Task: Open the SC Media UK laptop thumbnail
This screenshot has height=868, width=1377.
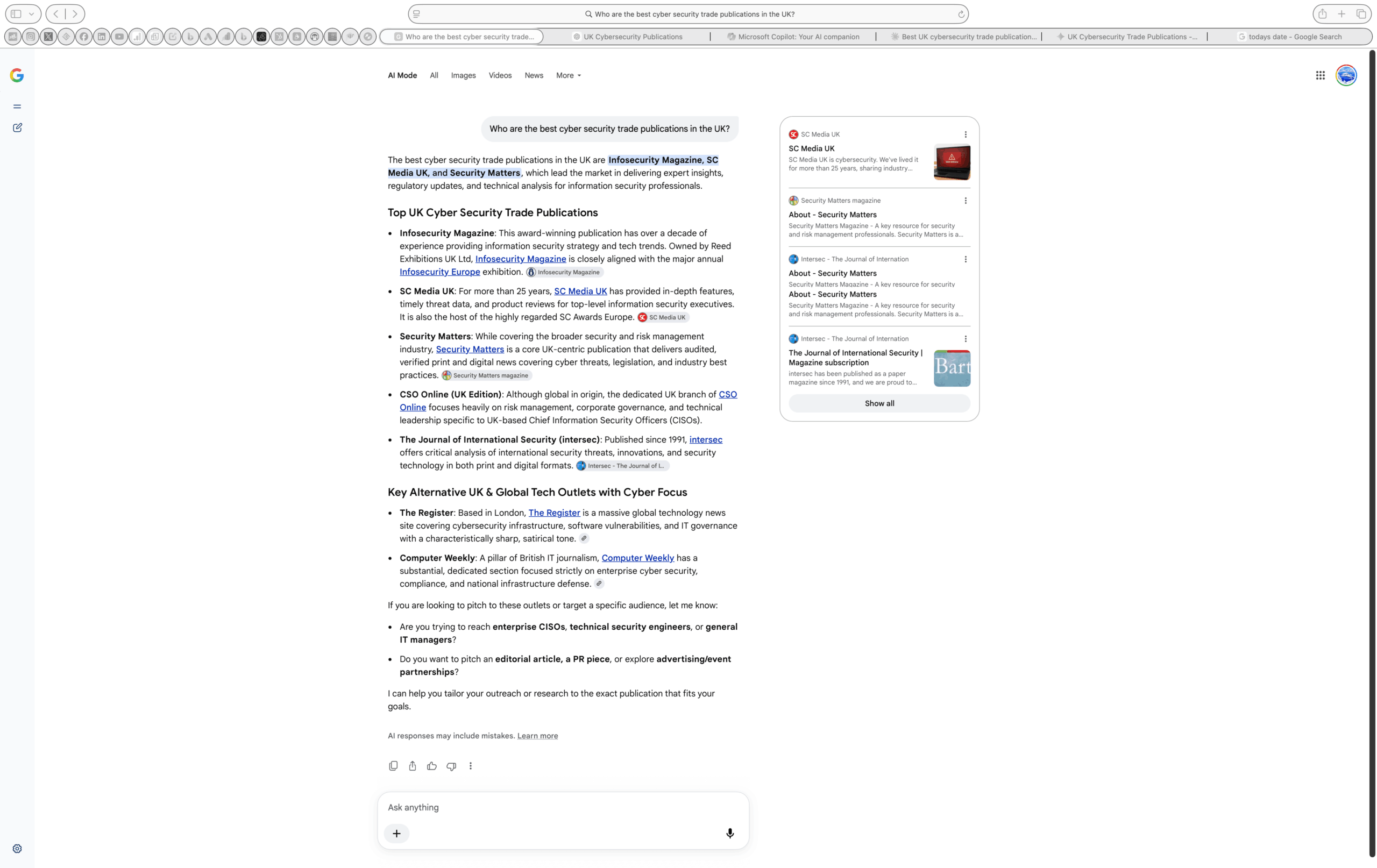Action: click(952, 162)
